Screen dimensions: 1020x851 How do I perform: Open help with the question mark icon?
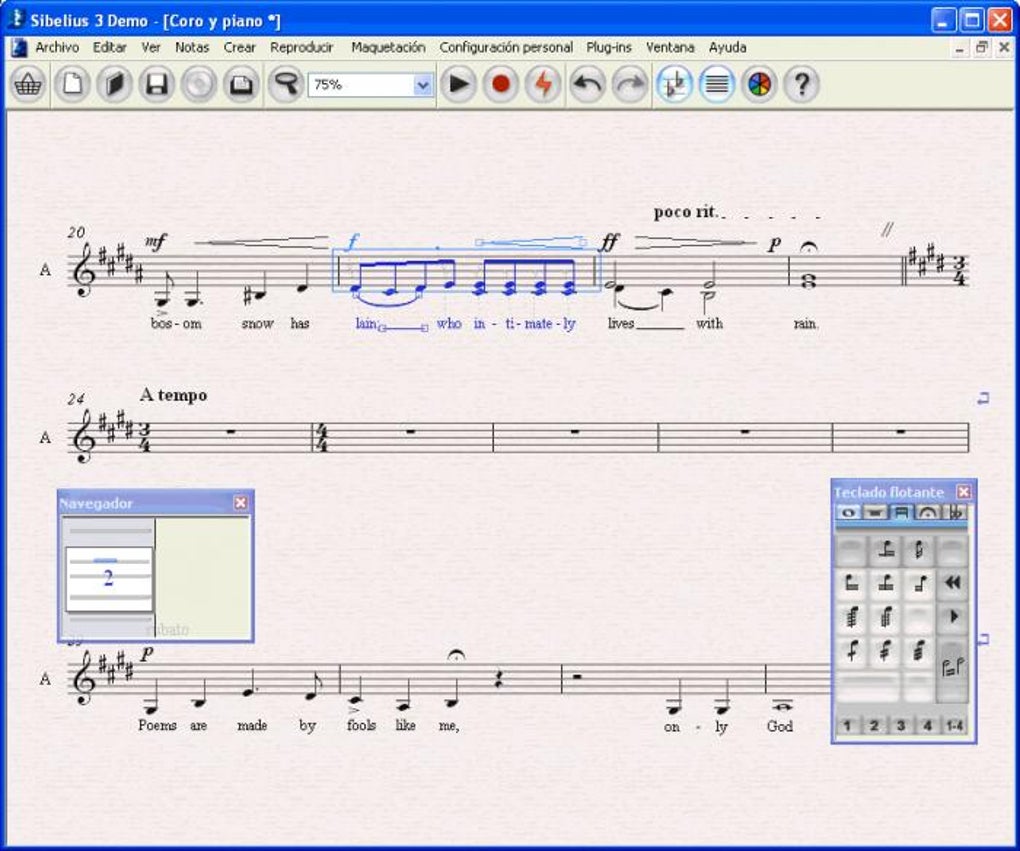pos(801,85)
